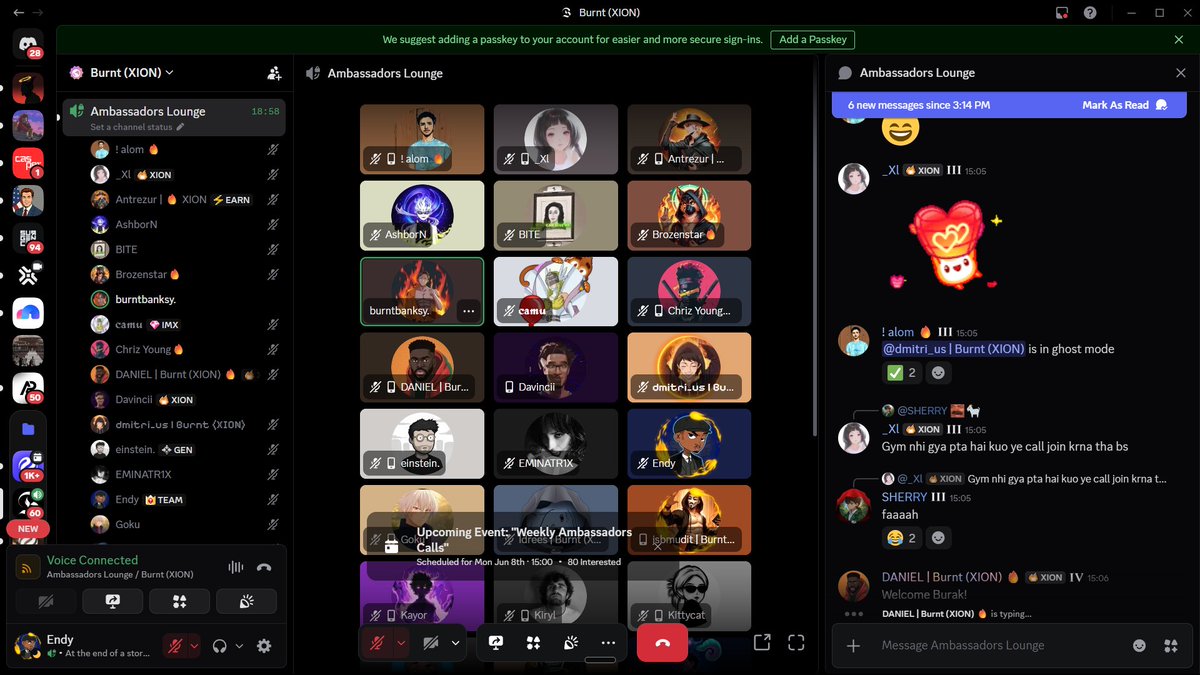
Task: Select user AshborN in channel list
Action: [185, 225]
